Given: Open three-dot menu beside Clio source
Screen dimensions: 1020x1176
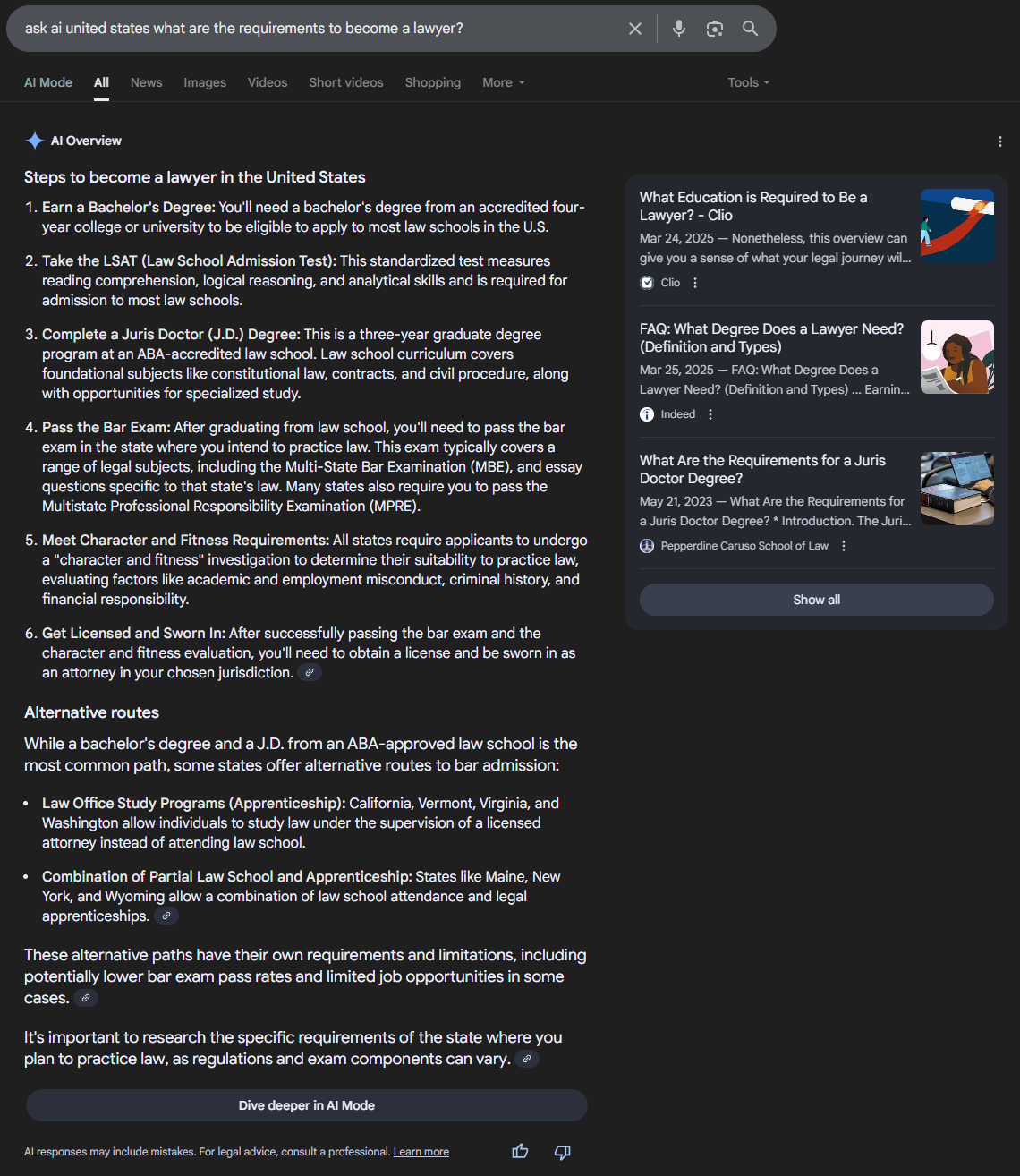Looking at the screenshot, I should [695, 283].
